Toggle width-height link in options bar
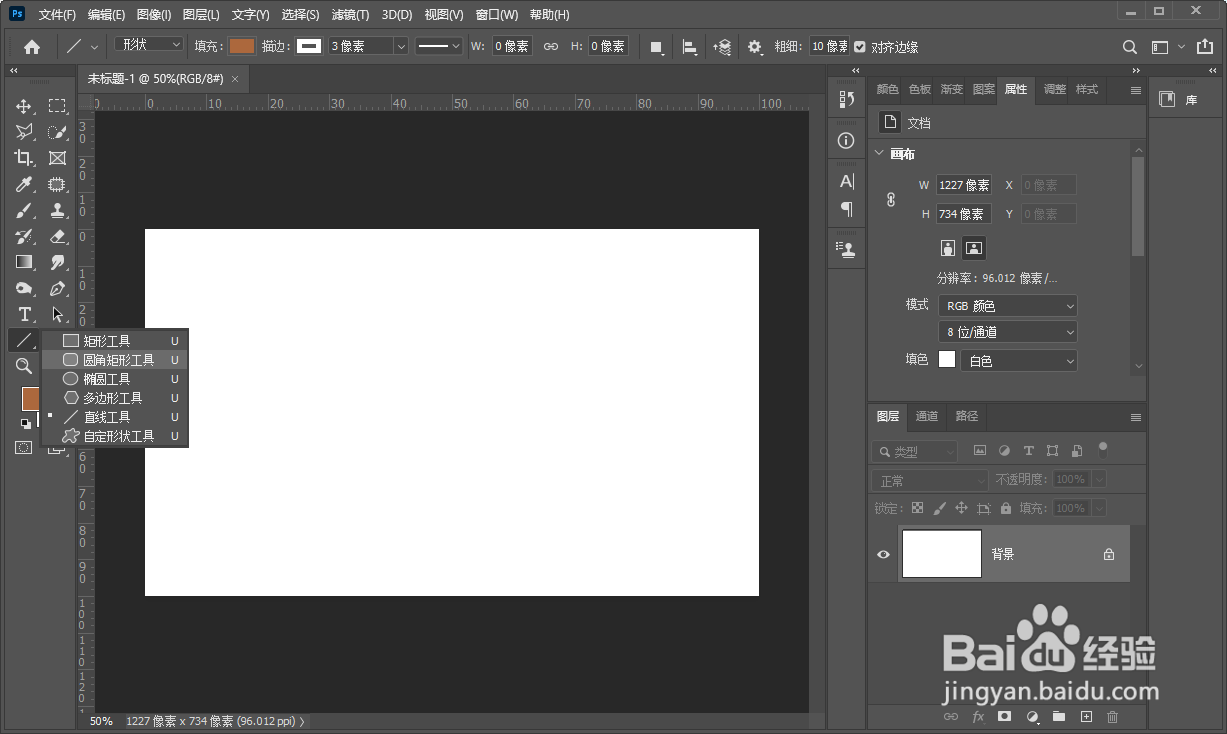1227x734 pixels. [551, 46]
